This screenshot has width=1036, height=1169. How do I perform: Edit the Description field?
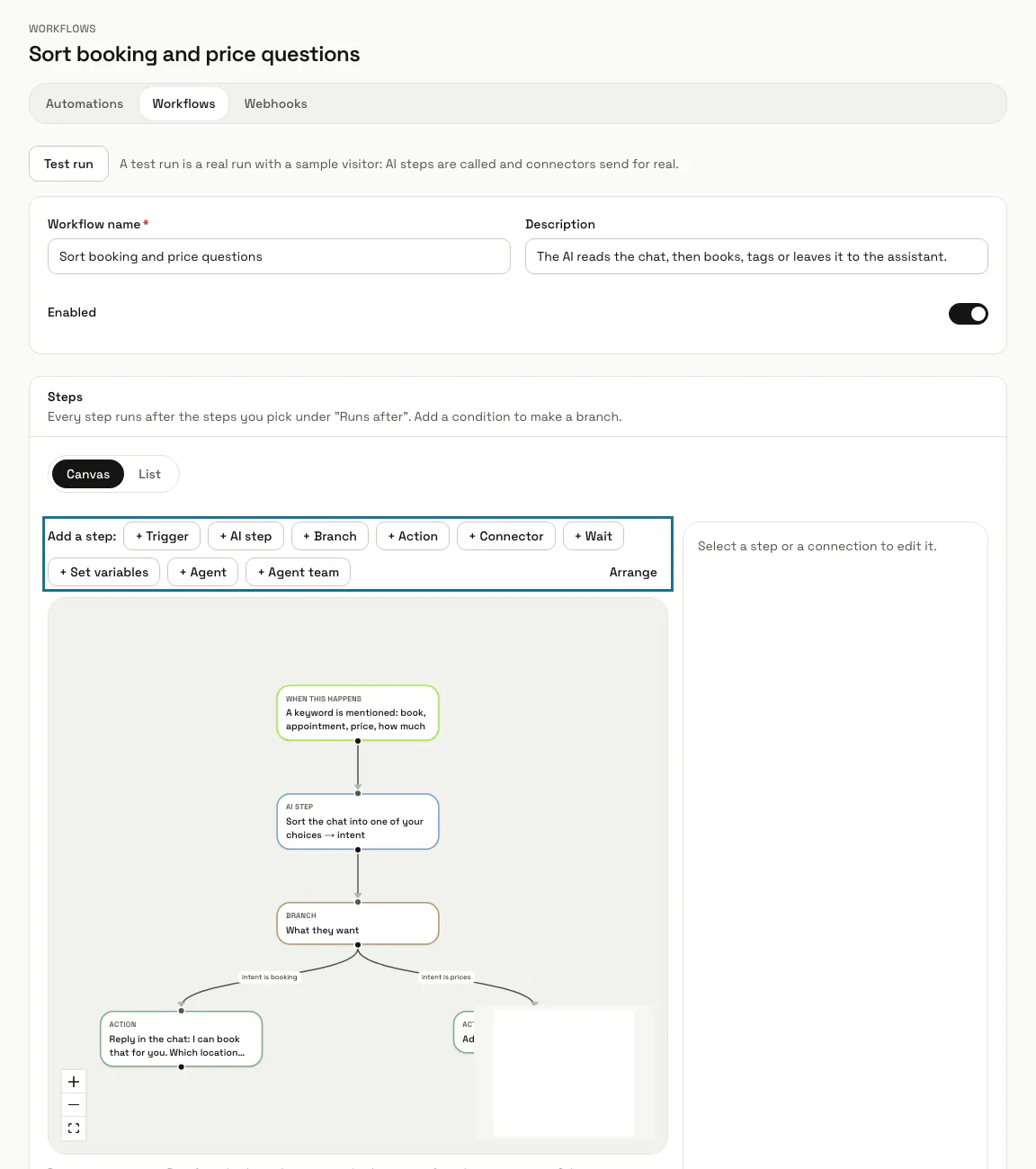click(756, 256)
